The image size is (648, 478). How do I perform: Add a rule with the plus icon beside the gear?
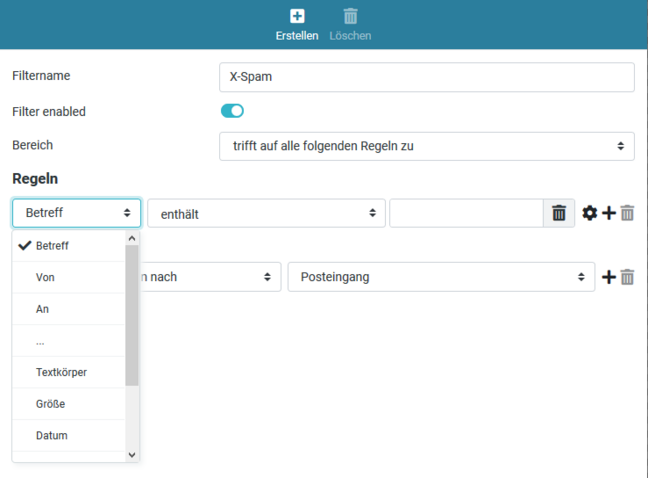coord(609,213)
